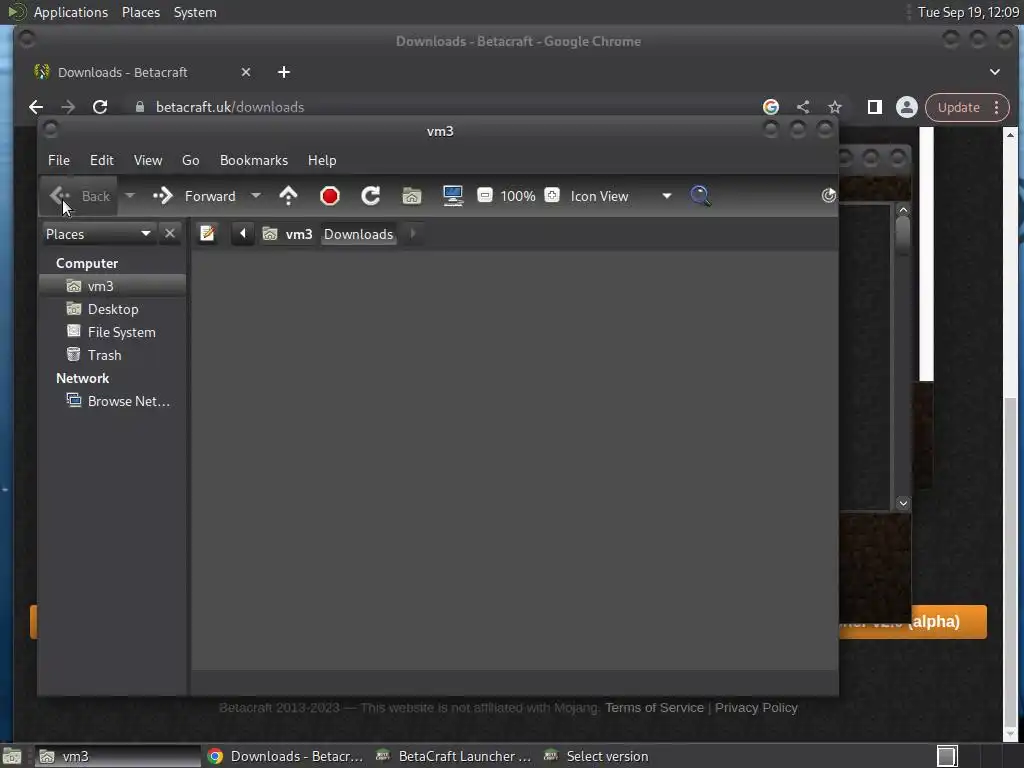Click the Chrome address bar URL
This screenshot has width=1024, height=768.
pyautogui.click(x=230, y=107)
